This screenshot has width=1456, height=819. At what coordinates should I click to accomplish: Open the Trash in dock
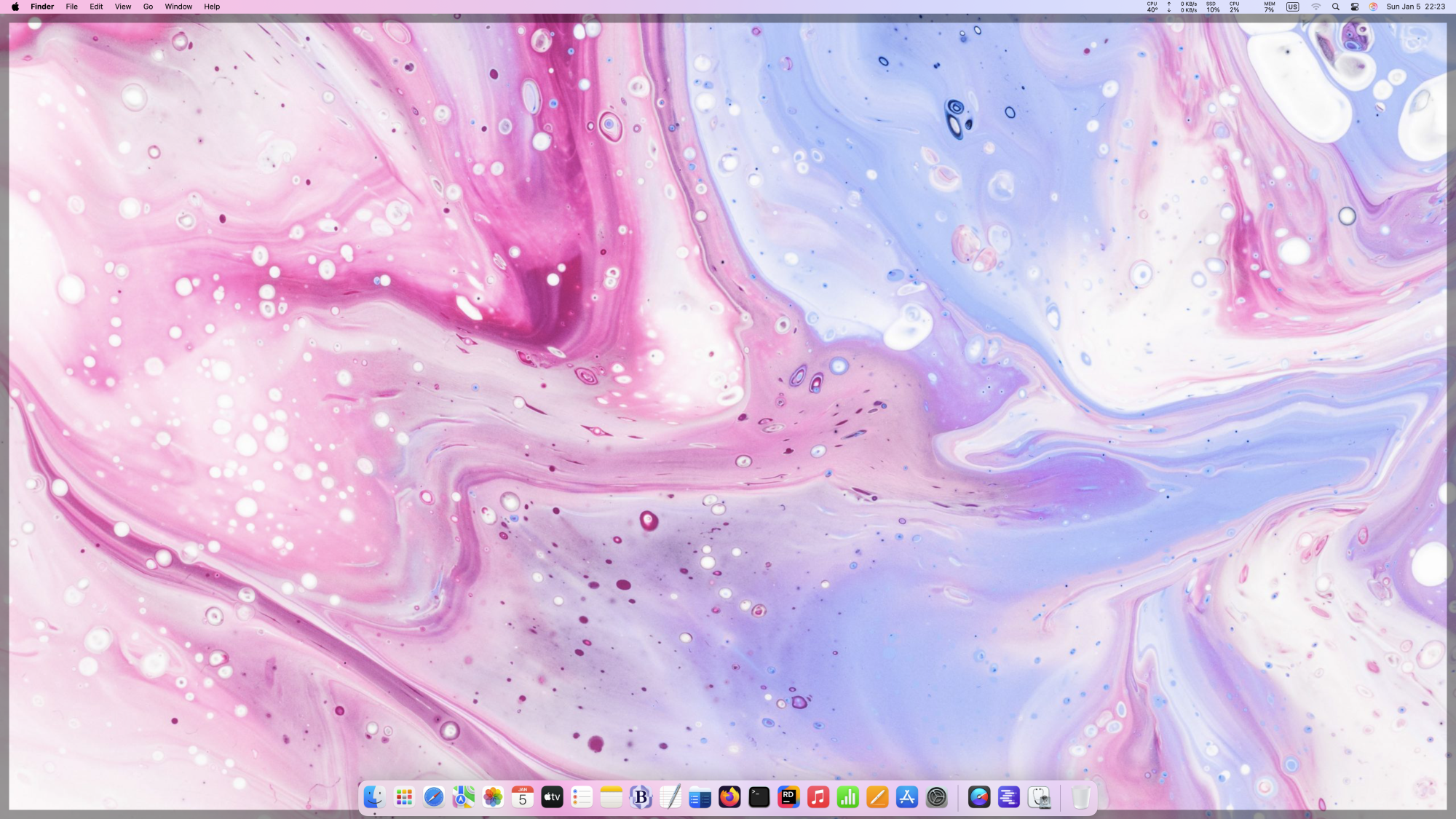tap(1081, 797)
